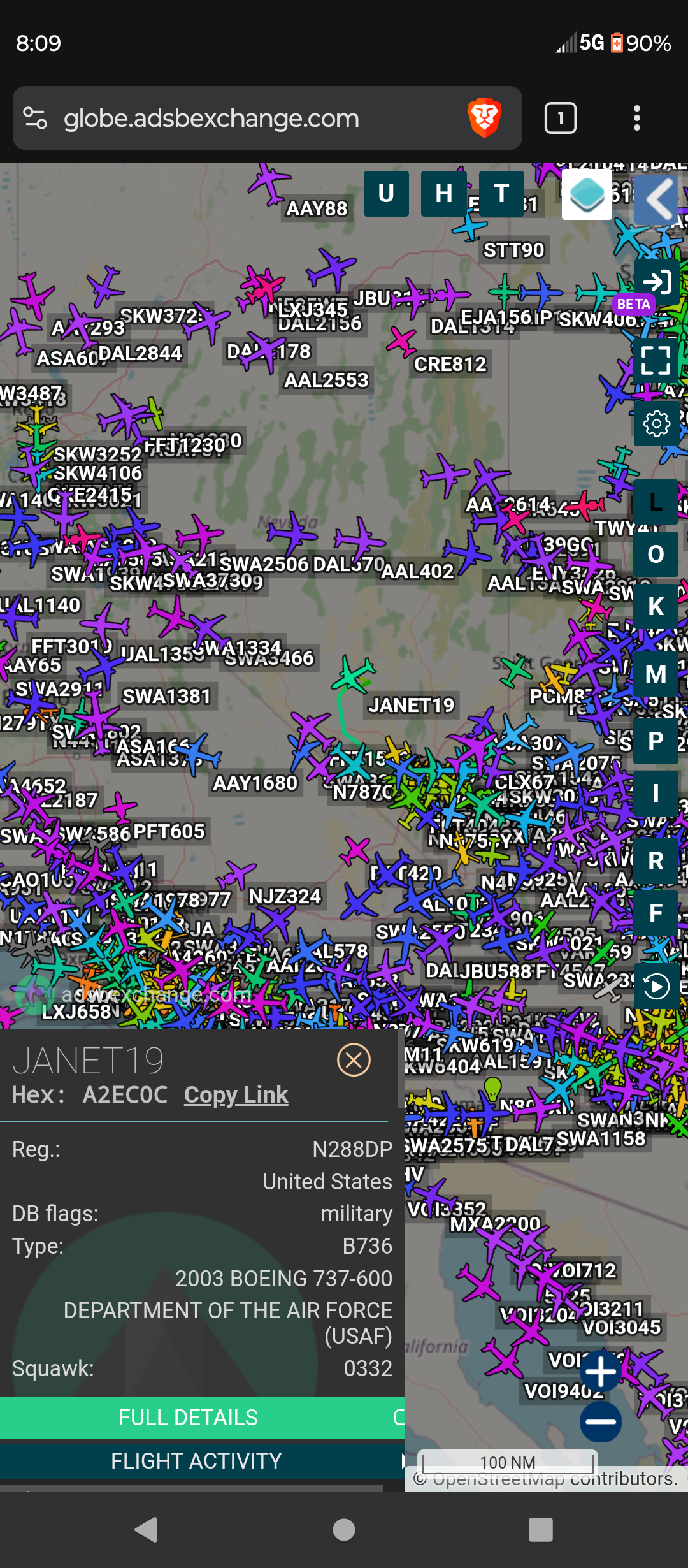Select the MXA2200 flight label
This screenshot has width=688, height=1568.
[495, 1224]
